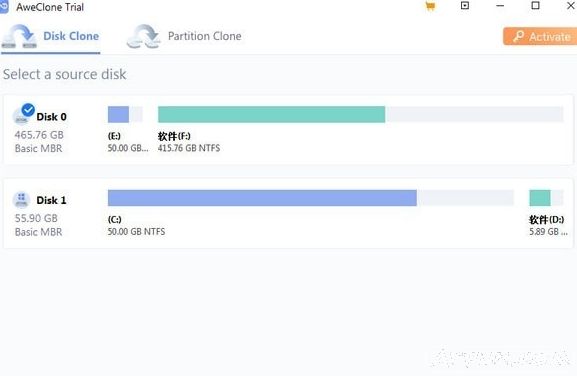Select Disk 0 as source disk

288,130
